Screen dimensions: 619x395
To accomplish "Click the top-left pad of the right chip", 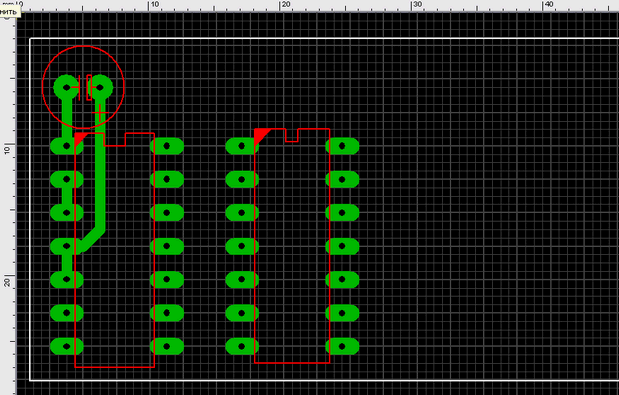I will pos(242,146).
